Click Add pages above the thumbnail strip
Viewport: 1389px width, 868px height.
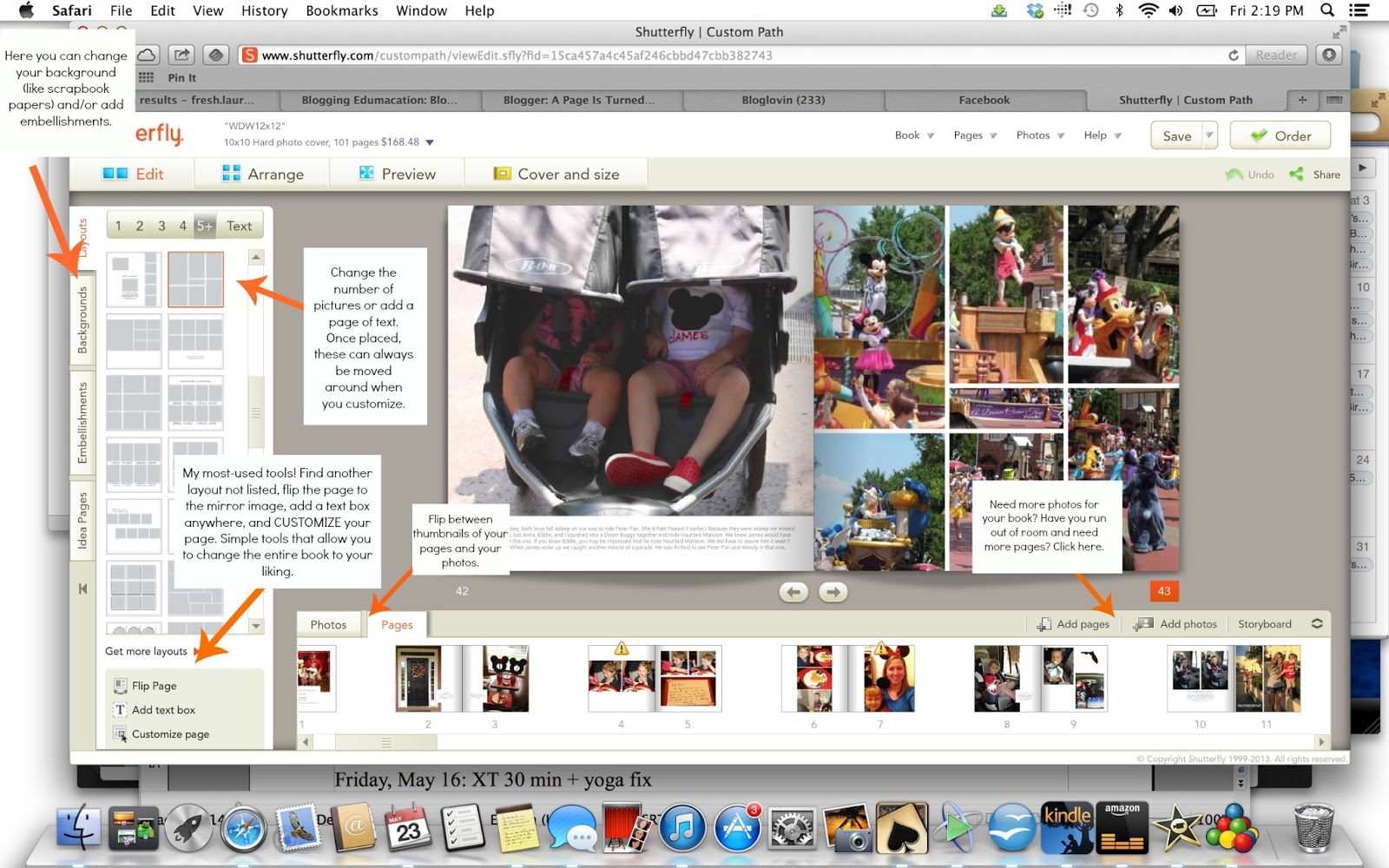(1074, 624)
